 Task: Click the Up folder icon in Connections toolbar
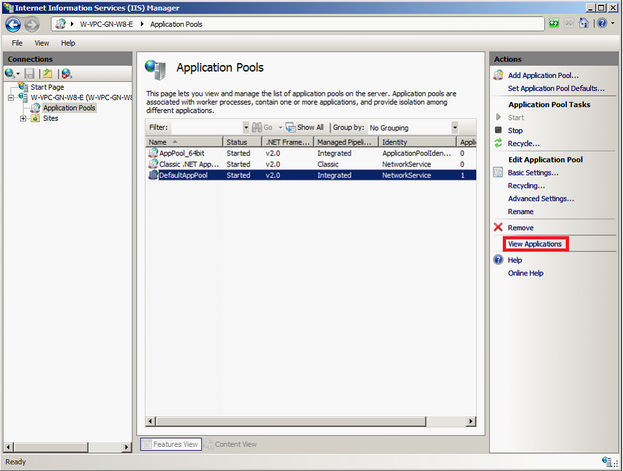coord(48,74)
